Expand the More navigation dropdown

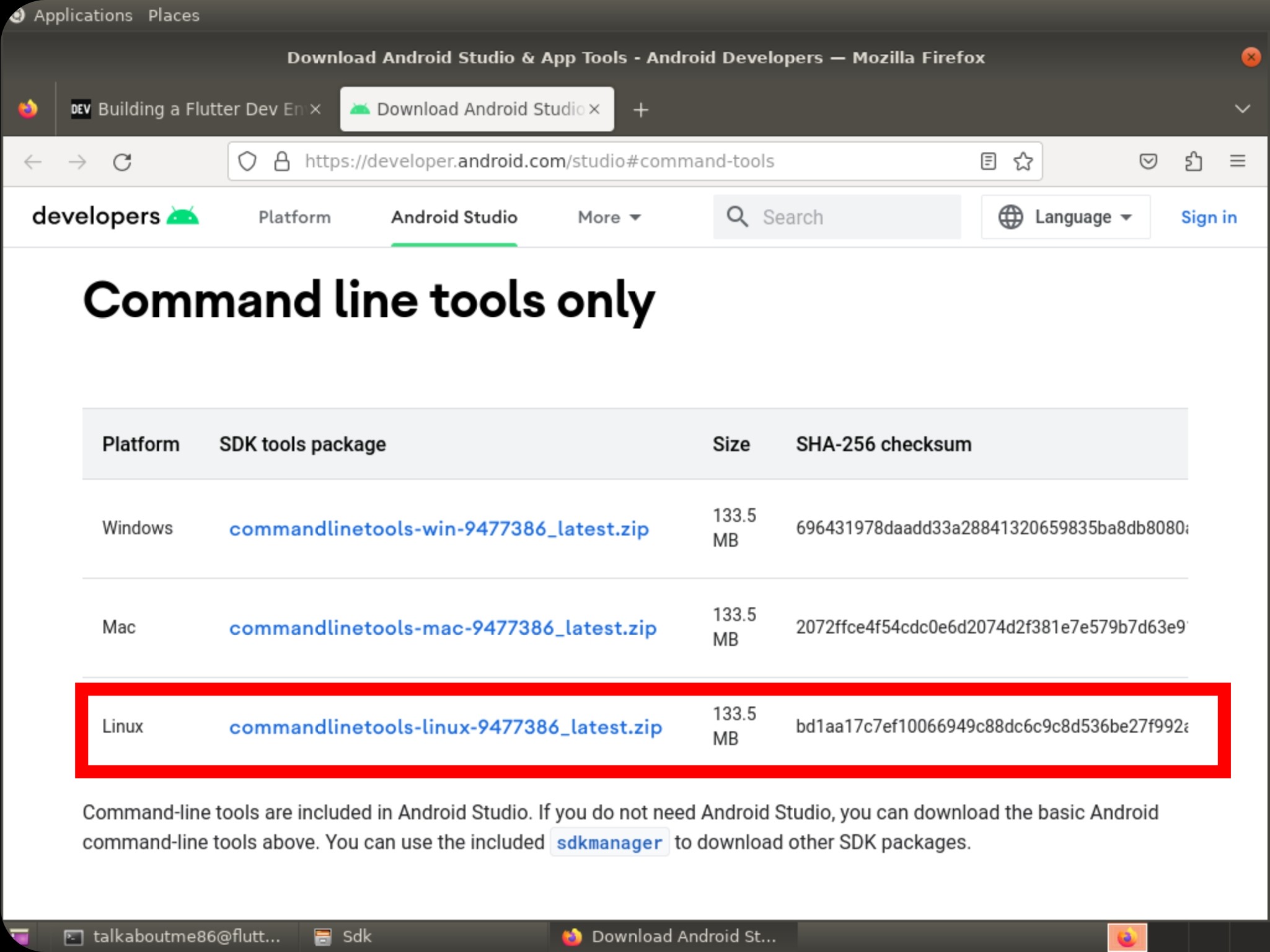pos(609,218)
